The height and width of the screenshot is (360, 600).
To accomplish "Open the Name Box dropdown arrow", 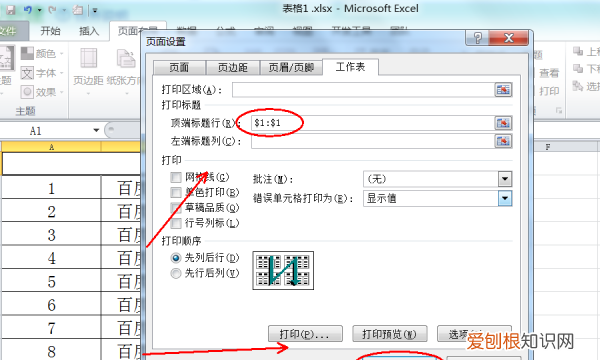I will pos(96,130).
